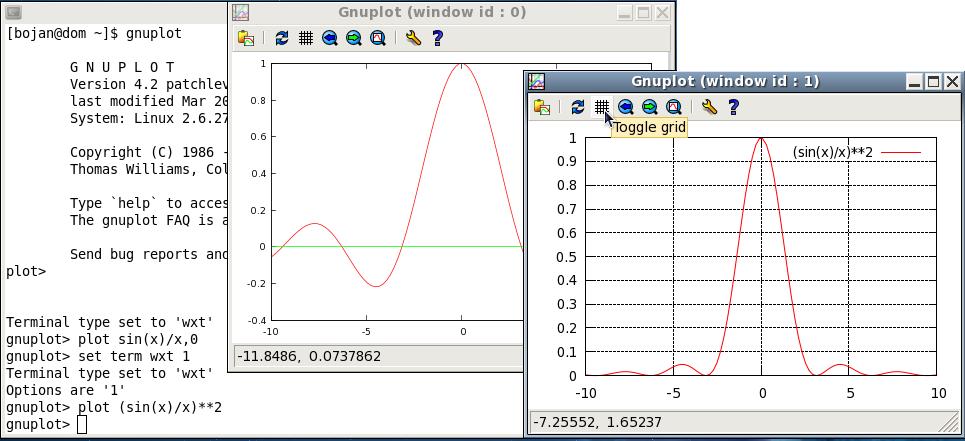965x441 pixels.
Task: Apply next zoom in Gnuplot window 0
Action: (x=354, y=38)
